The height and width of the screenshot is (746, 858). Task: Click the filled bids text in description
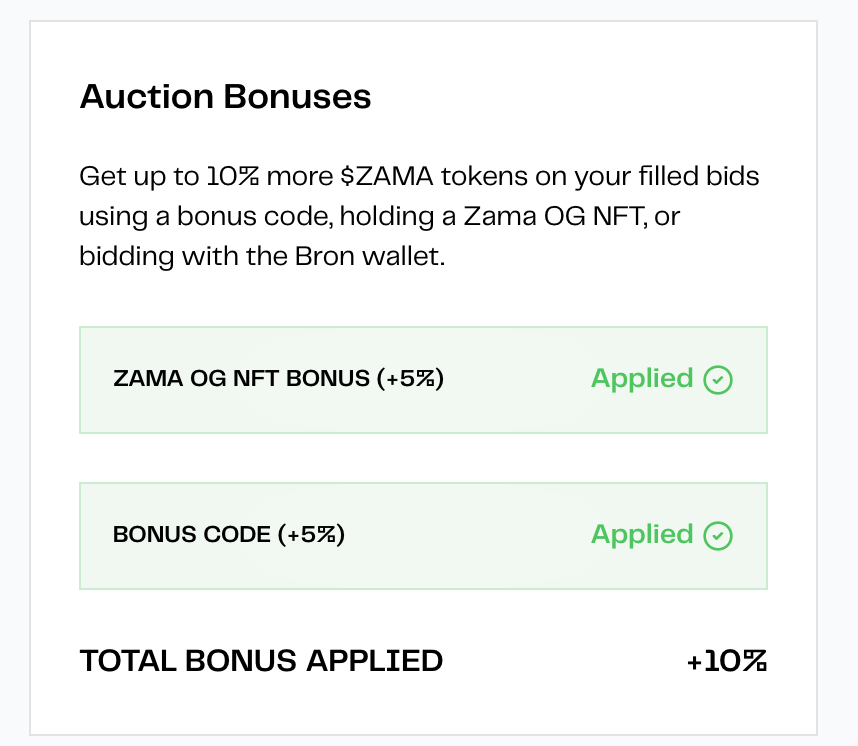coord(702,177)
